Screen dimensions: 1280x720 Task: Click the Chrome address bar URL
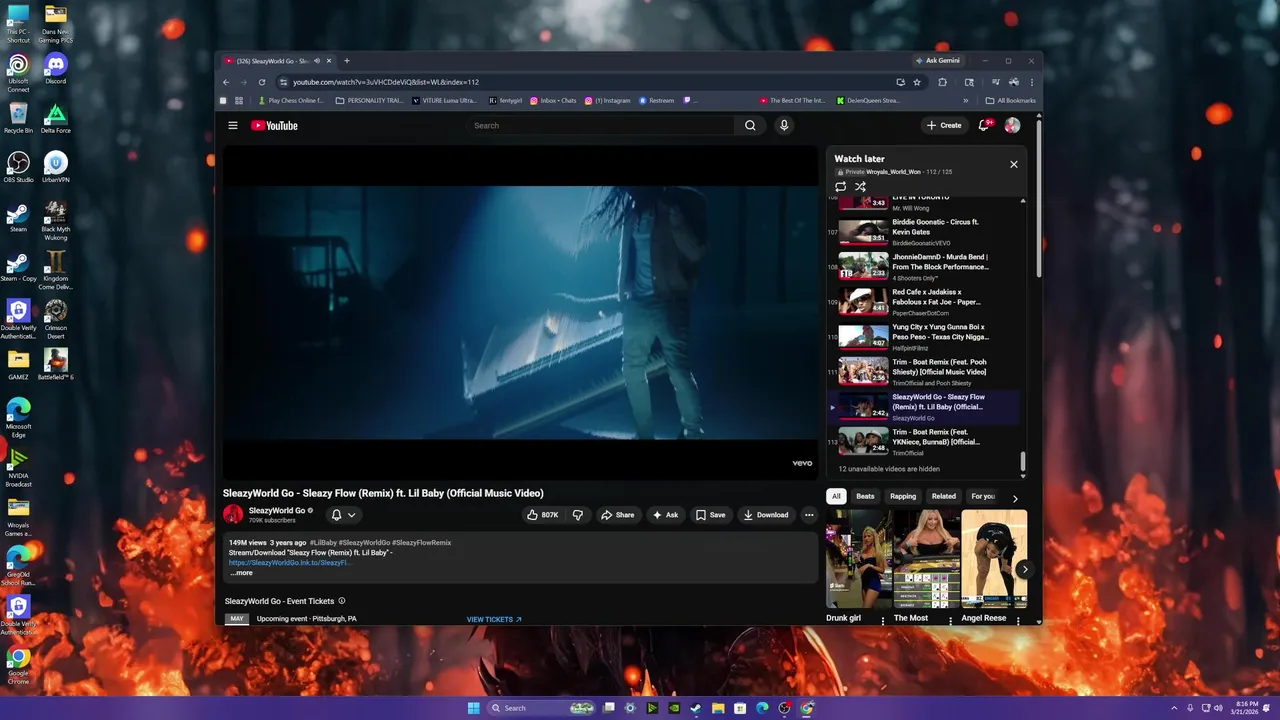[x=386, y=82]
